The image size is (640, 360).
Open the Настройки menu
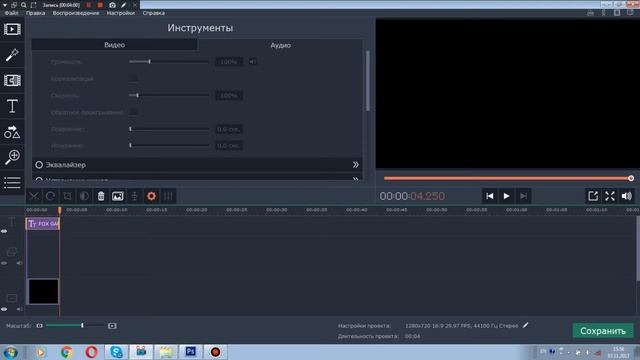click(120, 13)
